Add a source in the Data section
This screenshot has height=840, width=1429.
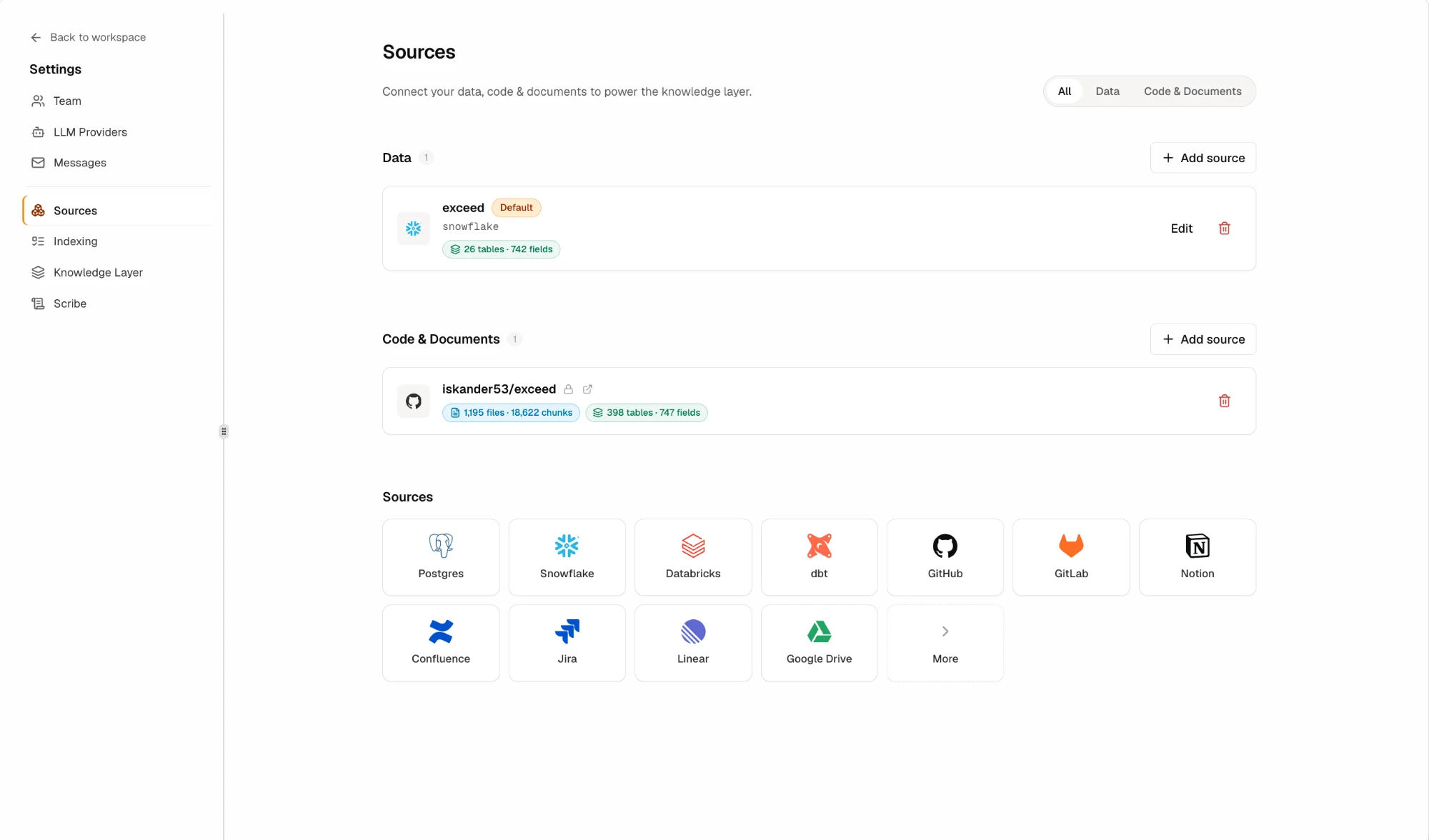(1203, 158)
